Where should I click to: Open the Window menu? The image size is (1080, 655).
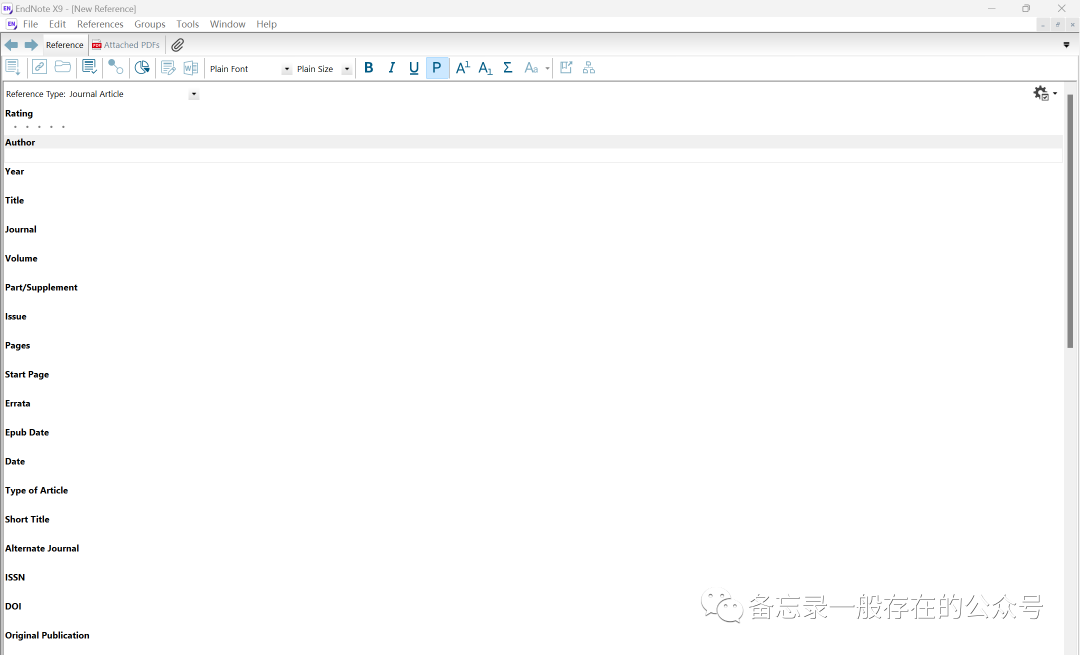point(227,24)
